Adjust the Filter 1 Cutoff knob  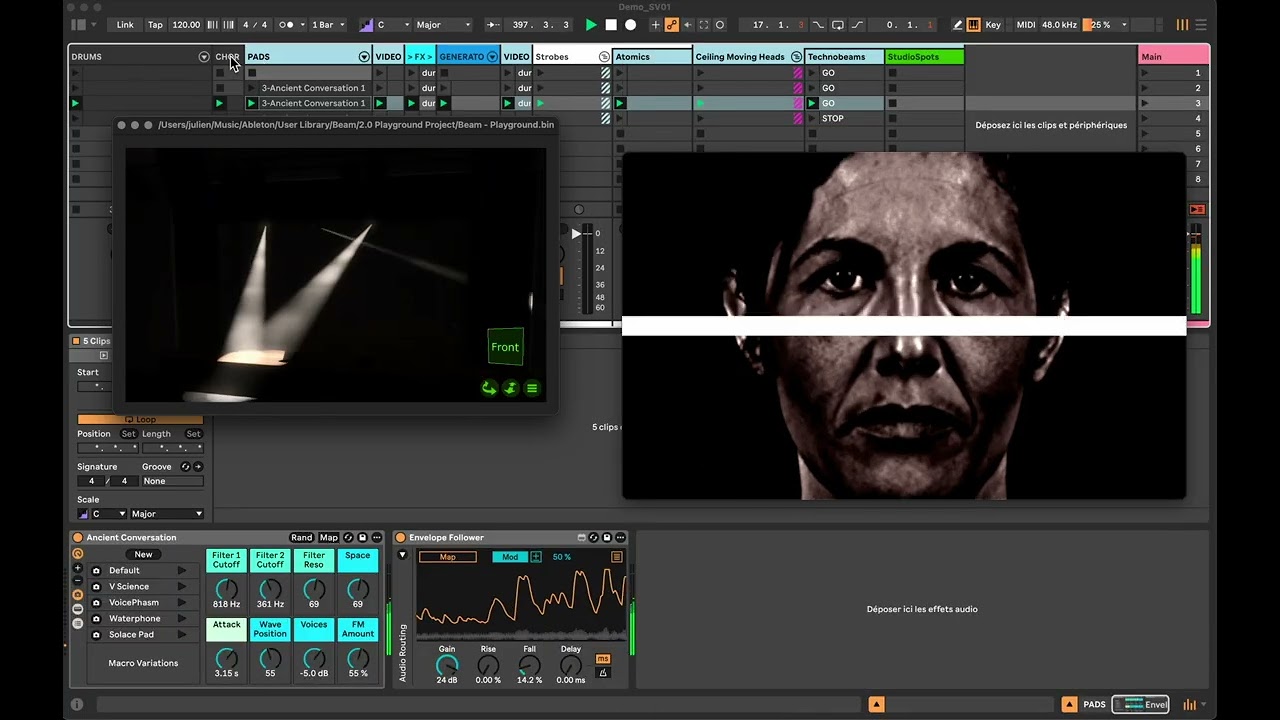click(227, 589)
